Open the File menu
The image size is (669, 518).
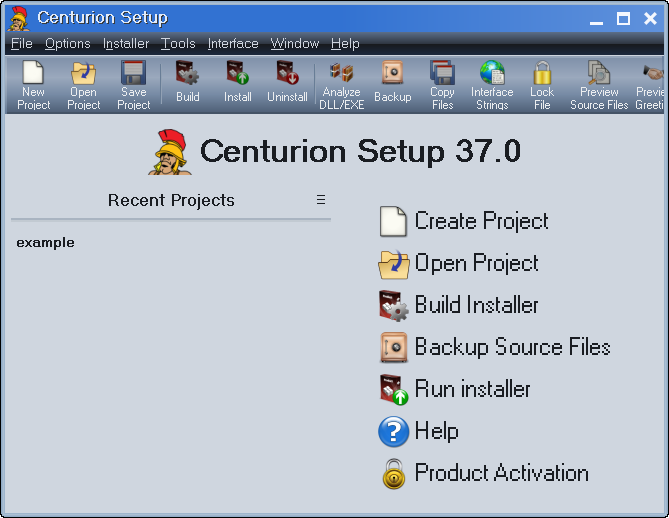click(x=22, y=44)
